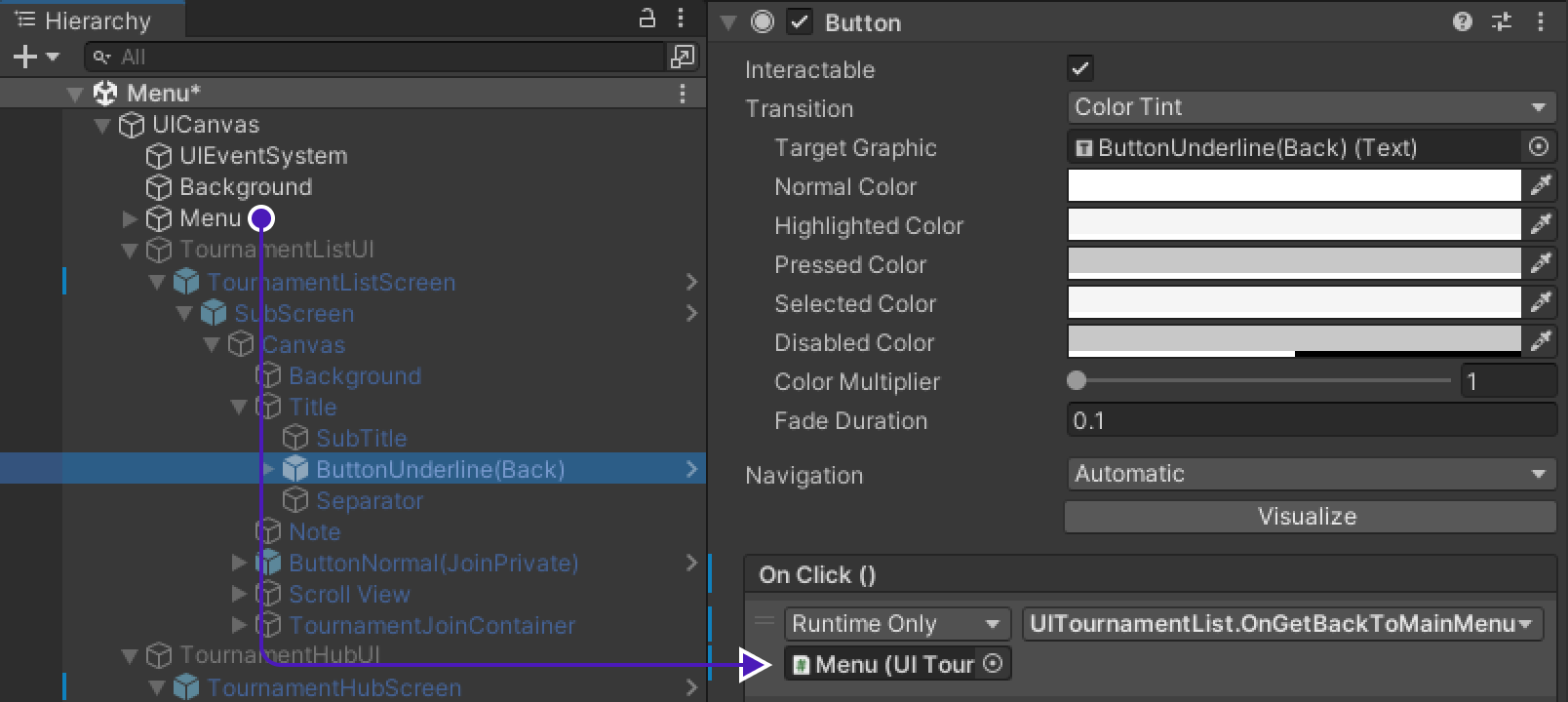The height and width of the screenshot is (702, 1568).
Task: Open the Navigation Automatic dropdown
Action: click(1311, 475)
